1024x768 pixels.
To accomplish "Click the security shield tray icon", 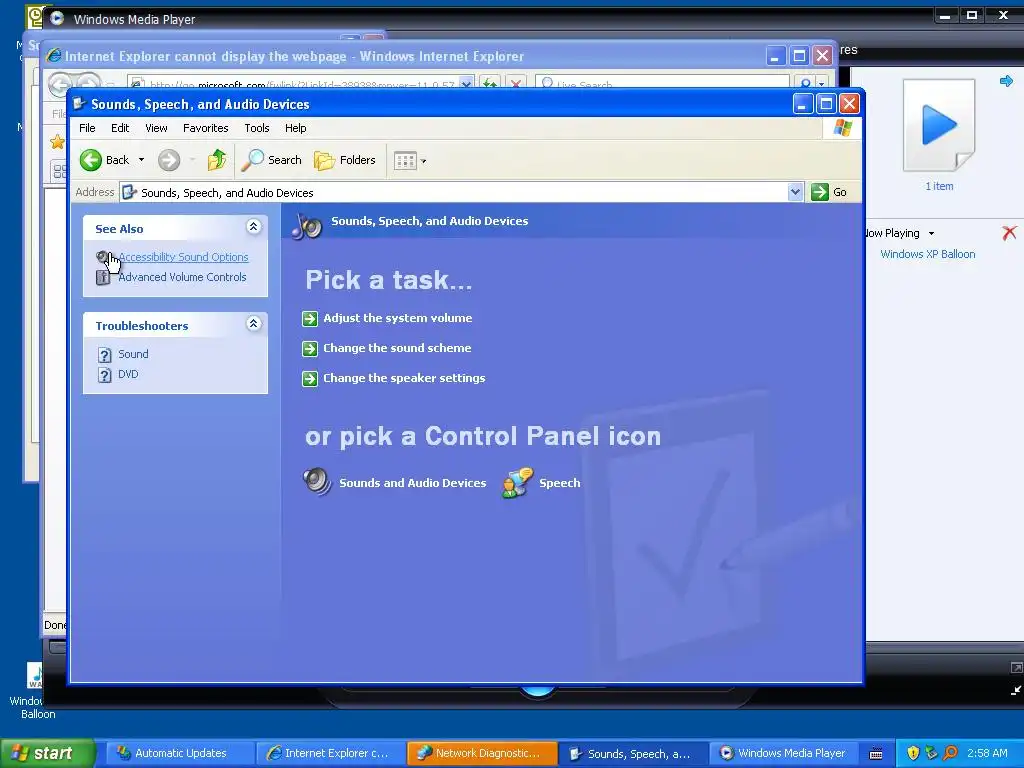I will tap(913, 753).
